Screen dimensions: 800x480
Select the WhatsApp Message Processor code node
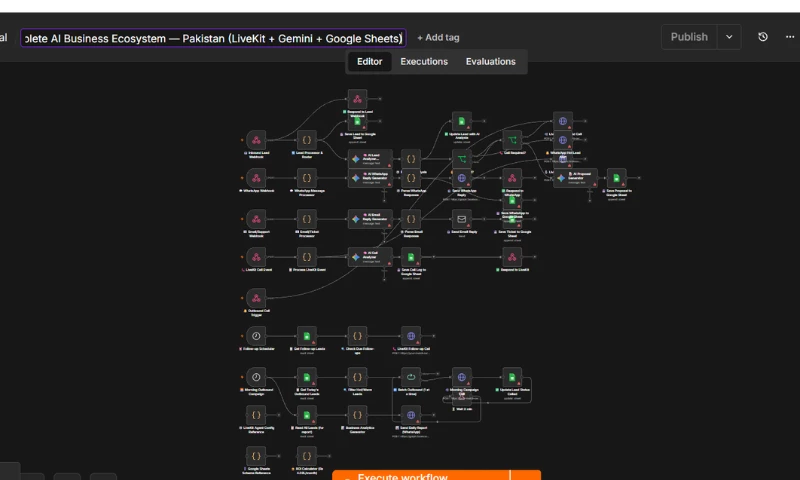(x=307, y=178)
